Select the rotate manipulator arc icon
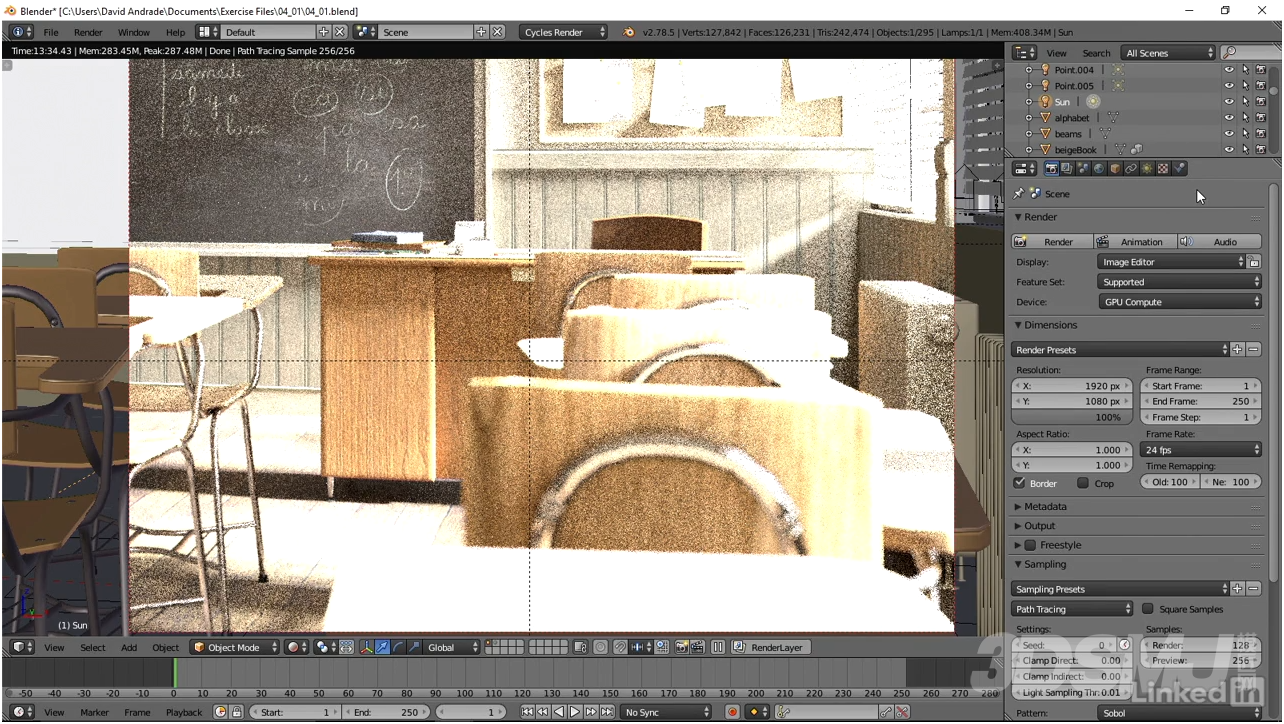The height and width of the screenshot is (724, 1284). (x=399, y=647)
